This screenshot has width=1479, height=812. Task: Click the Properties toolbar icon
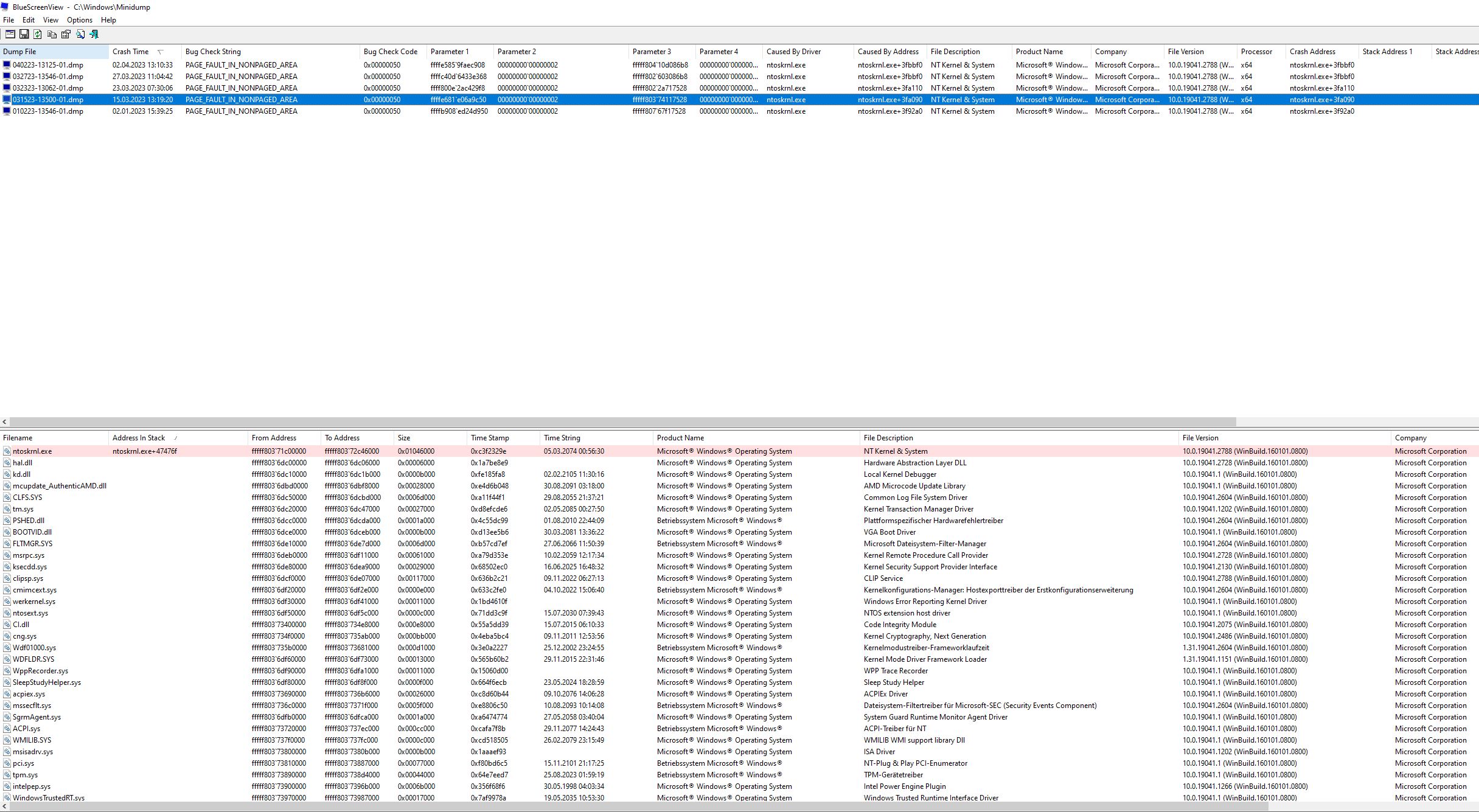(x=66, y=35)
